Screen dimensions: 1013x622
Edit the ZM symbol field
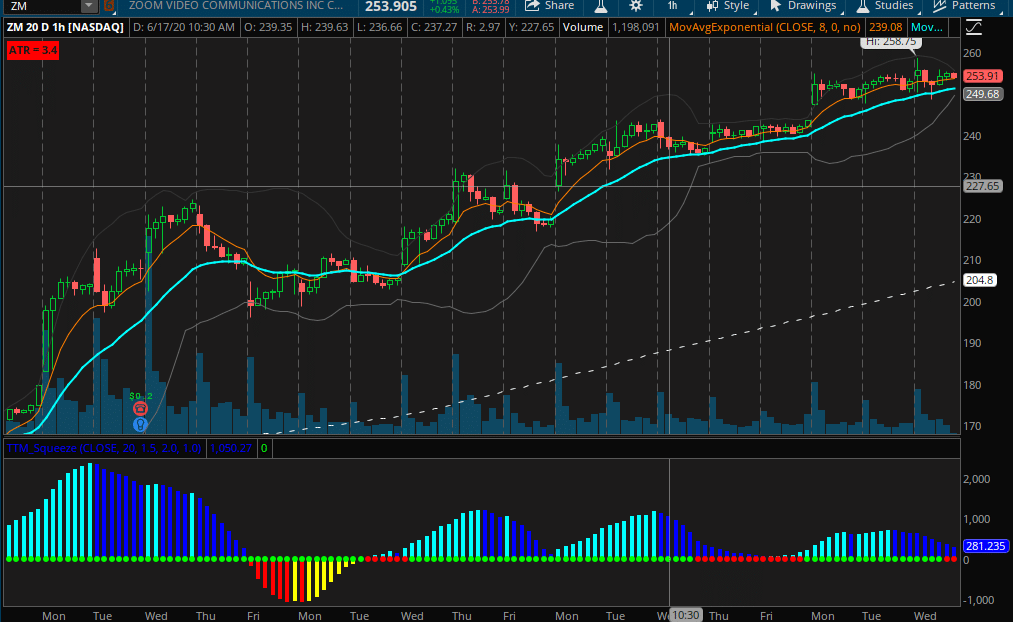tap(43, 6)
